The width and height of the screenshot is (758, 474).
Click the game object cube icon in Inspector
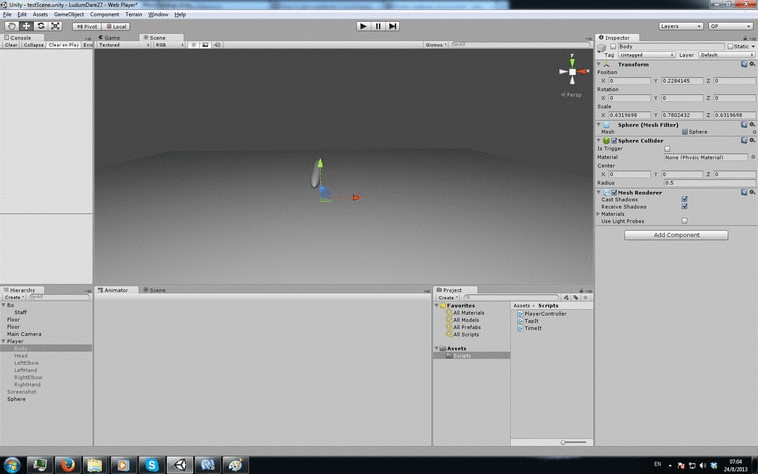pyautogui.click(x=602, y=47)
